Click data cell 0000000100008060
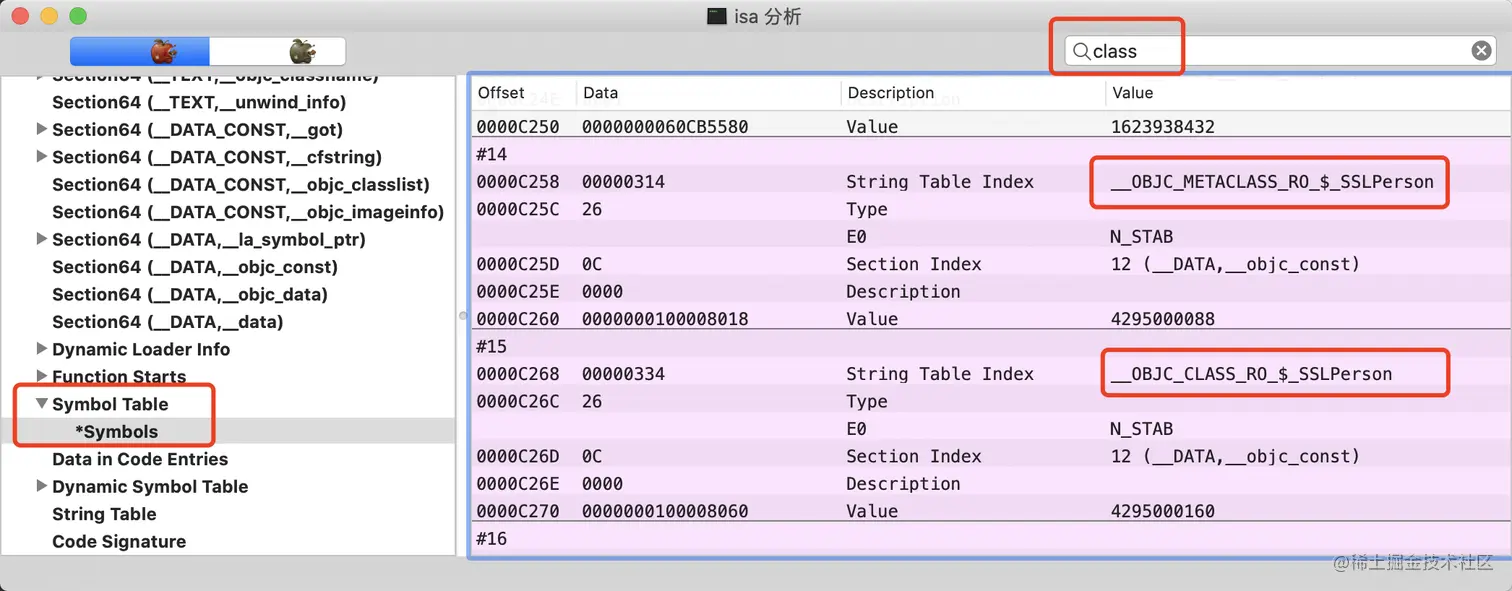Viewport: 1512px width, 591px height. point(665,511)
